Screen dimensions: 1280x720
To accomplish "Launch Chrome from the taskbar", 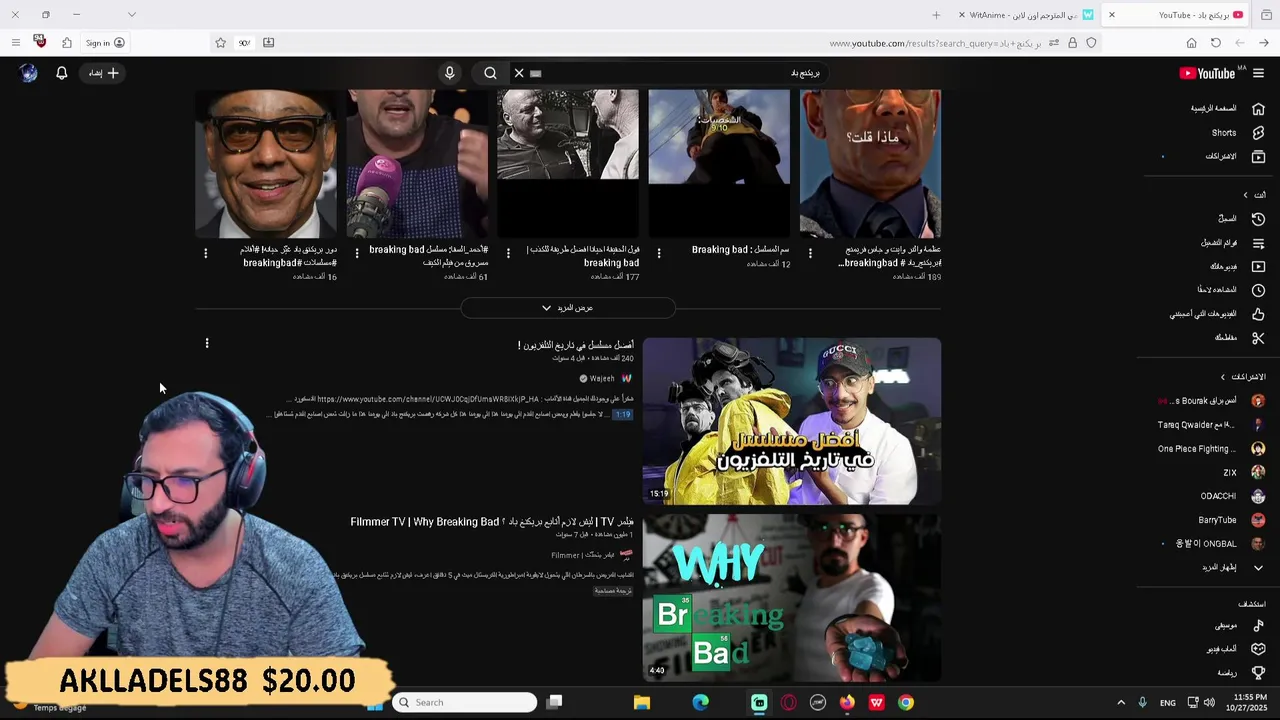I will [x=906, y=702].
